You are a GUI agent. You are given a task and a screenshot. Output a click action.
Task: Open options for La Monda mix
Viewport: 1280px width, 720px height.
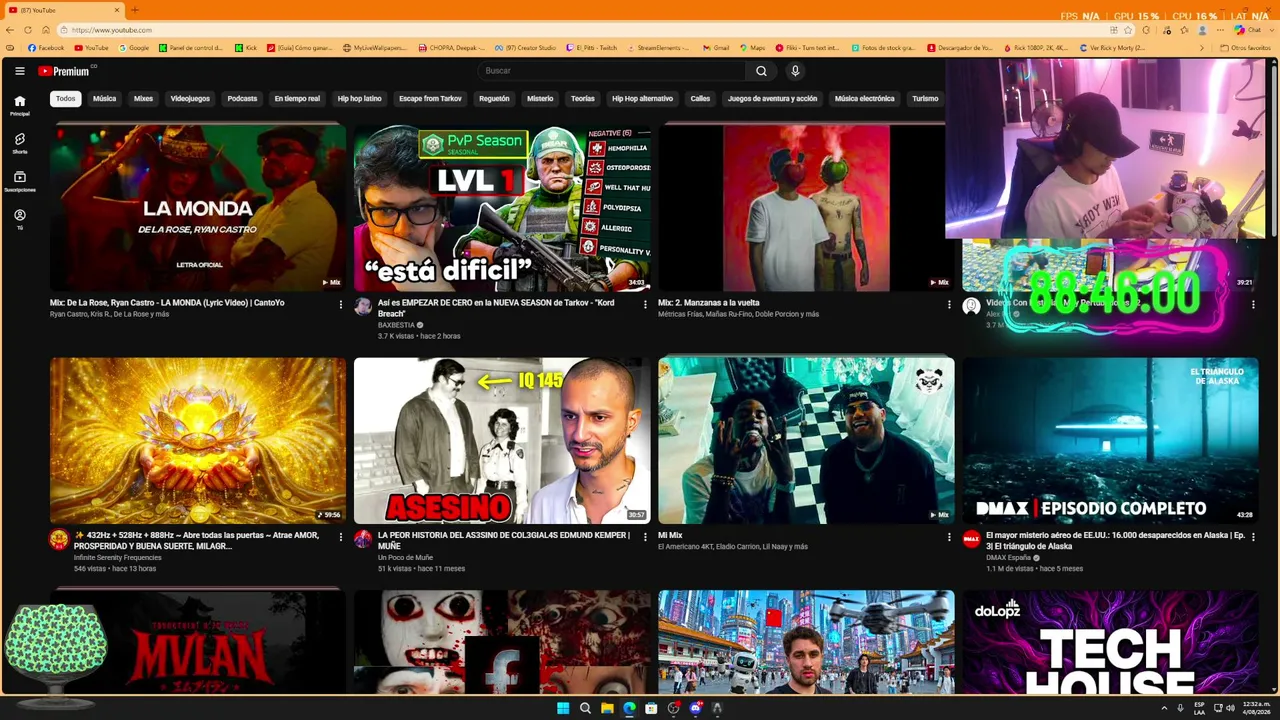point(340,304)
